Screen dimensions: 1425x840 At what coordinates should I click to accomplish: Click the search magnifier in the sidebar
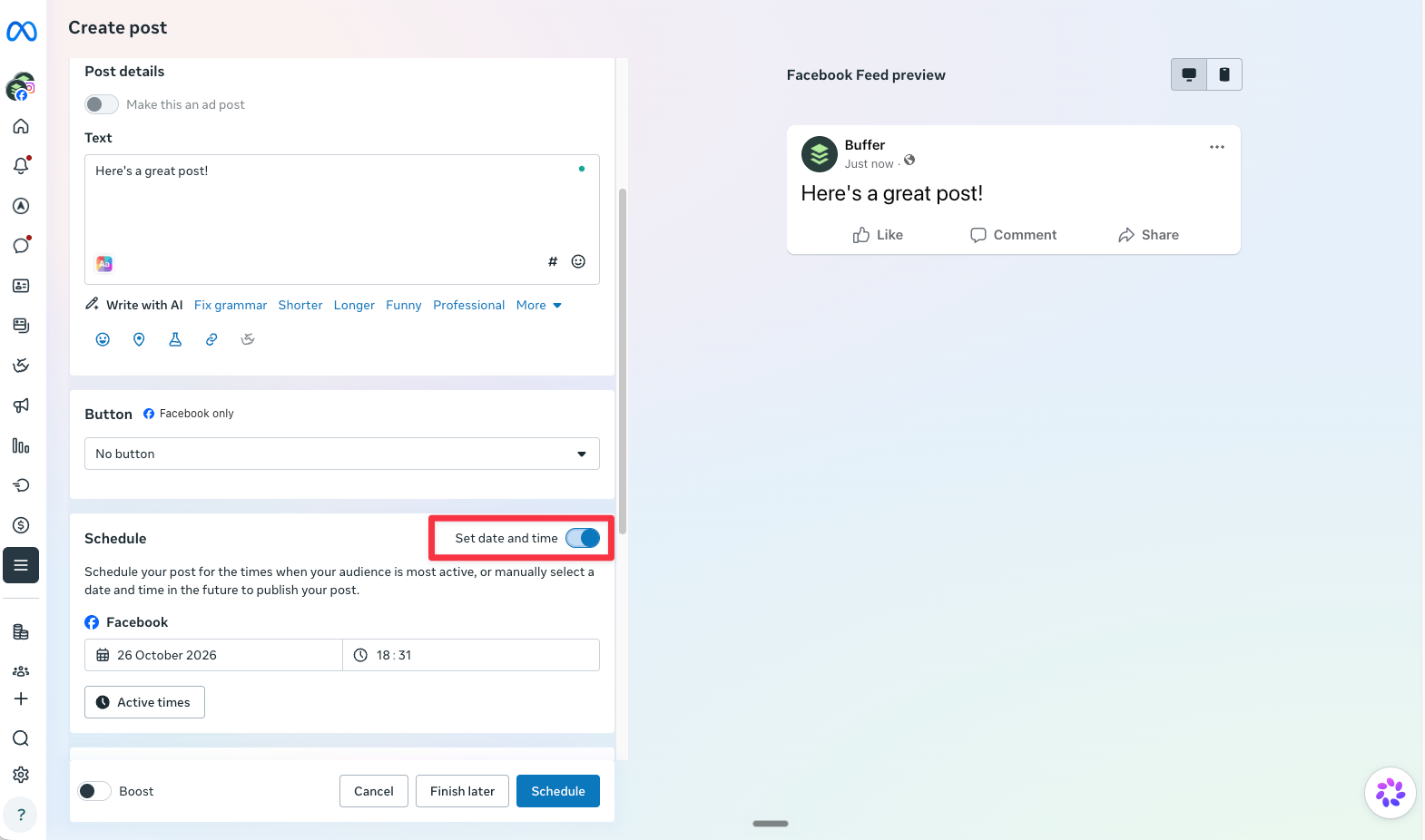(21, 738)
